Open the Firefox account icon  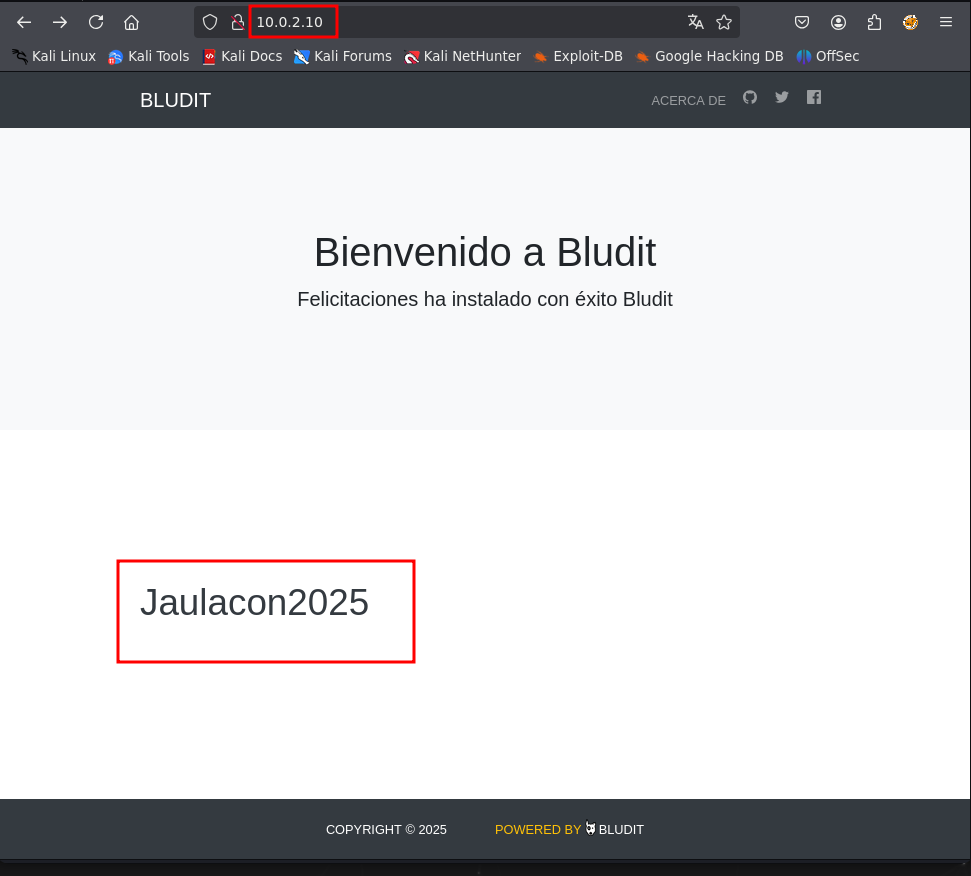(x=838, y=22)
